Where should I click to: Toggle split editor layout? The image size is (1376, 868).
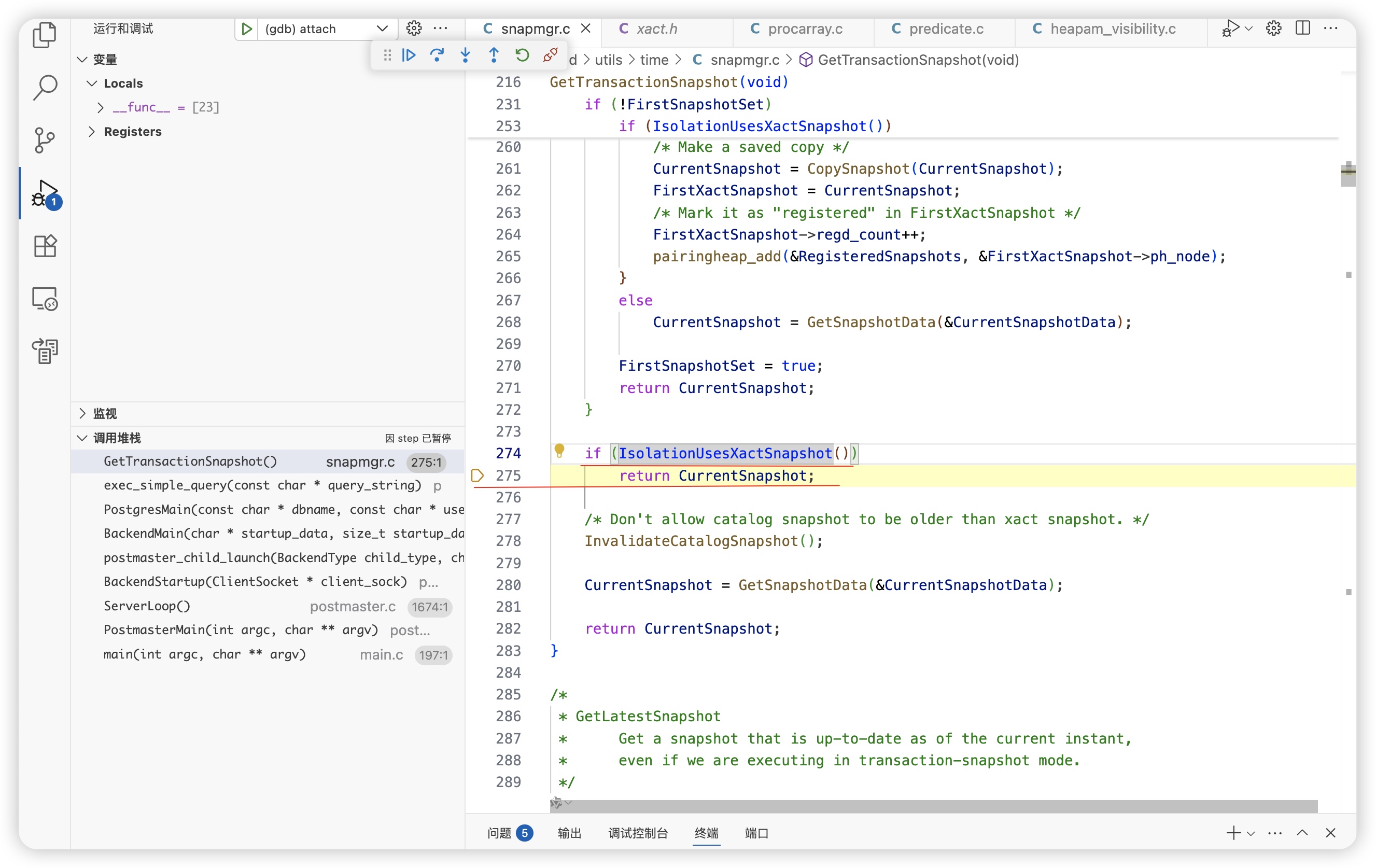point(1302,28)
